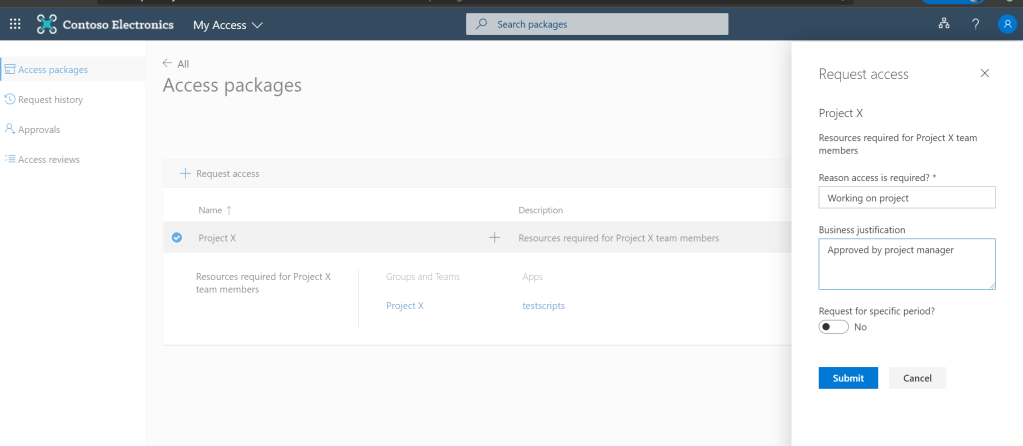Select Access packages in the sidebar

(52, 69)
